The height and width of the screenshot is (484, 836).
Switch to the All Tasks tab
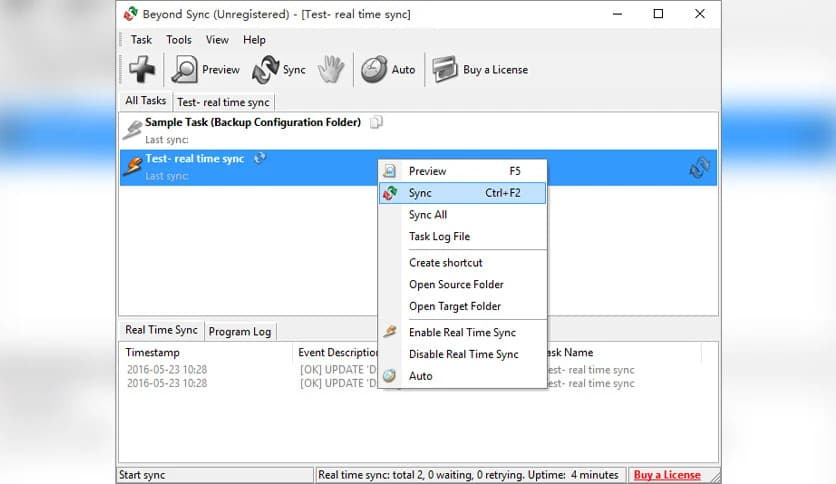[145, 101]
